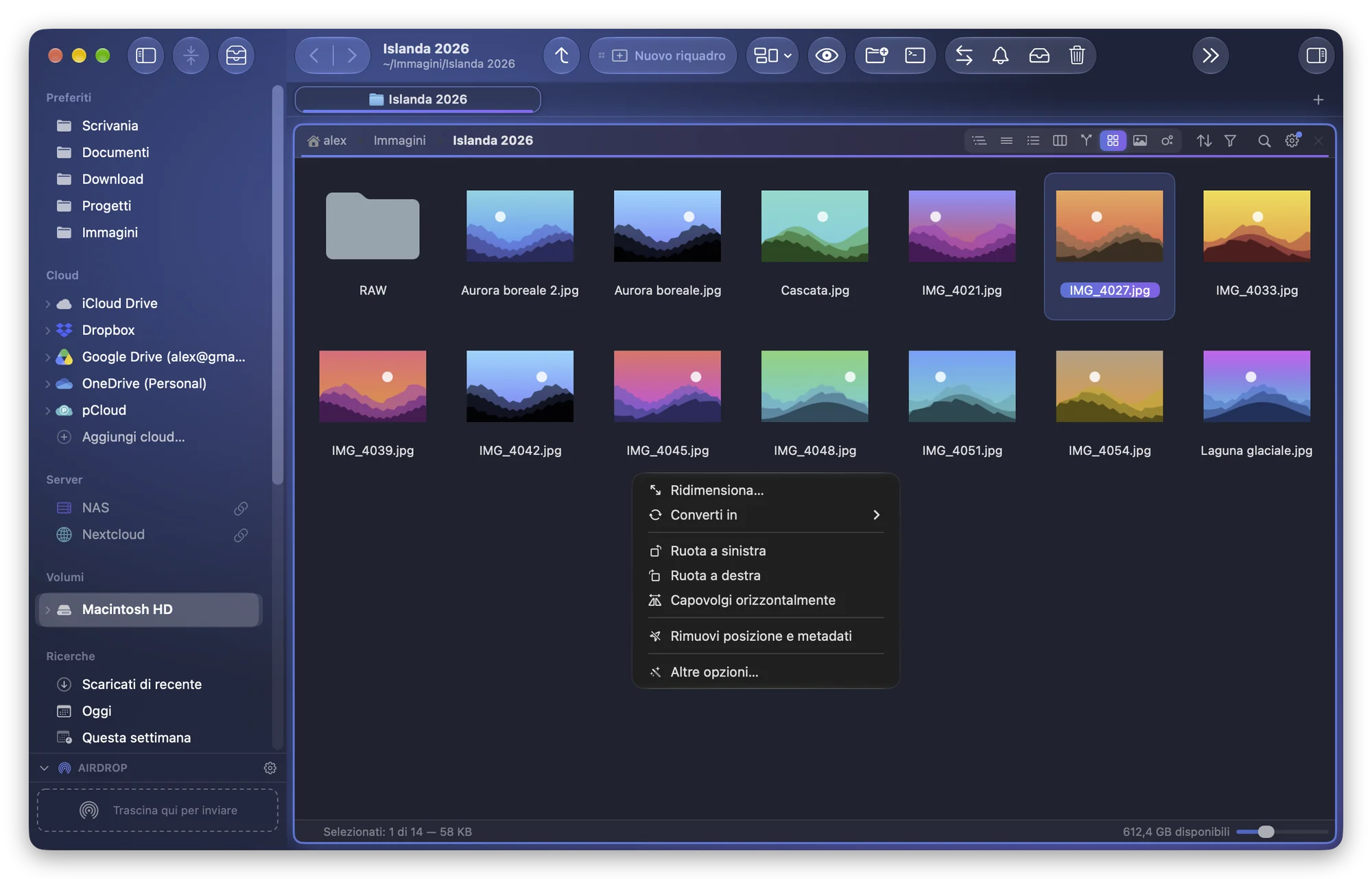Toggle the right inspector panel

[x=1316, y=56]
